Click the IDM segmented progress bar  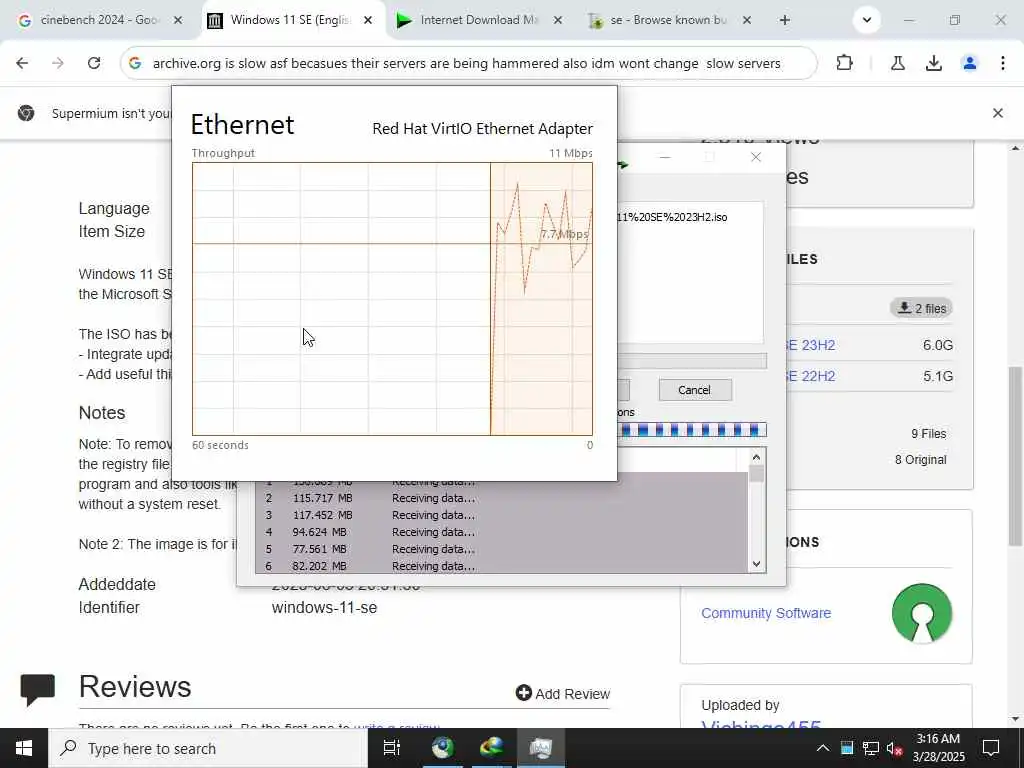(x=692, y=430)
